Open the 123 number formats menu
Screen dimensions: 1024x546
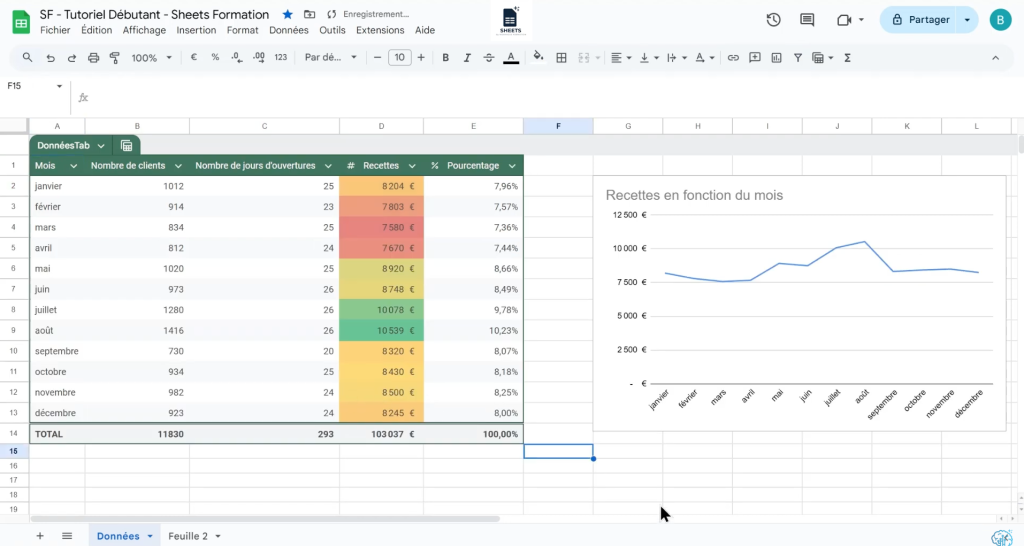coord(281,57)
